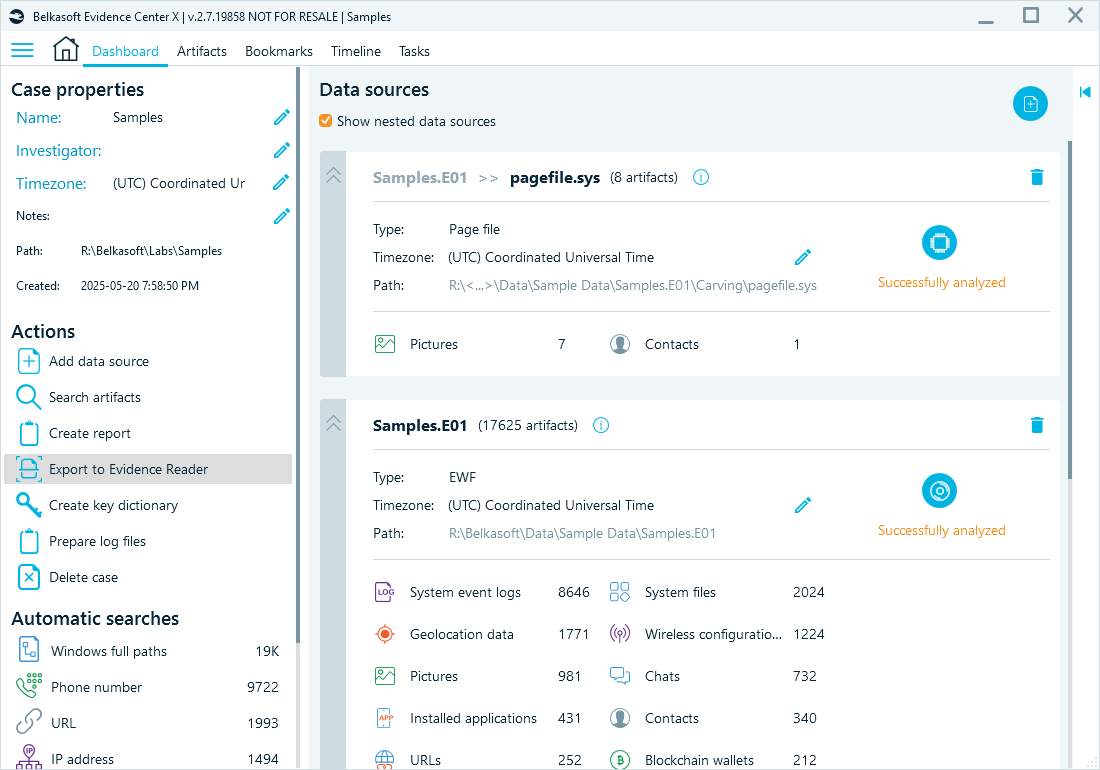
Task: Open the pagefile.sys Contacts icon
Action: 619,344
